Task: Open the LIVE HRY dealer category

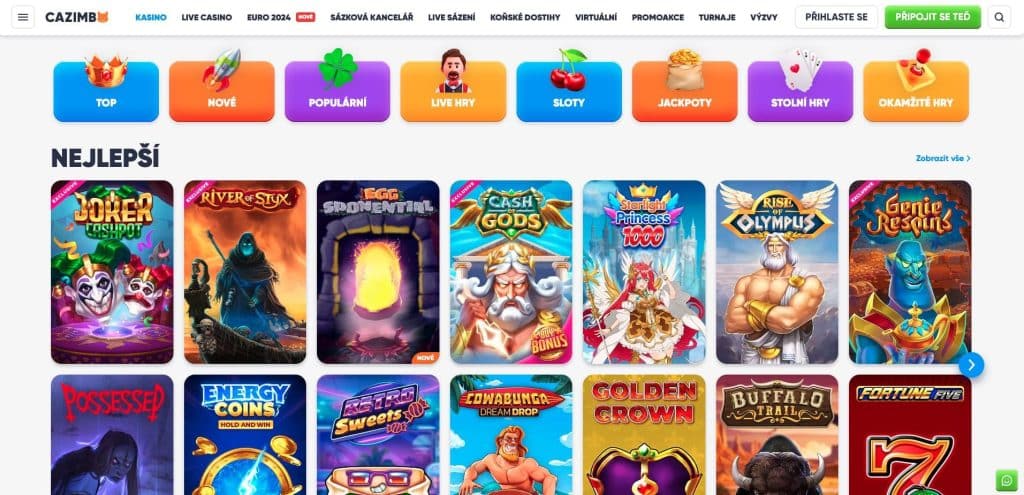Action: tap(453, 91)
